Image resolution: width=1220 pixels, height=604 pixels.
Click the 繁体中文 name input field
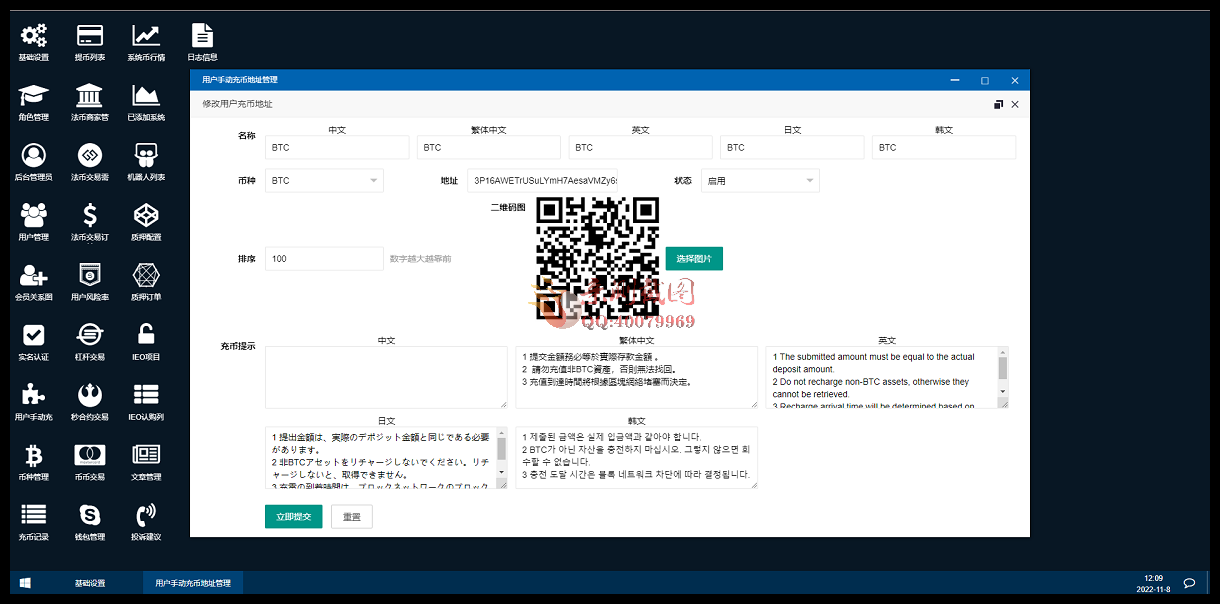click(x=489, y=147)
